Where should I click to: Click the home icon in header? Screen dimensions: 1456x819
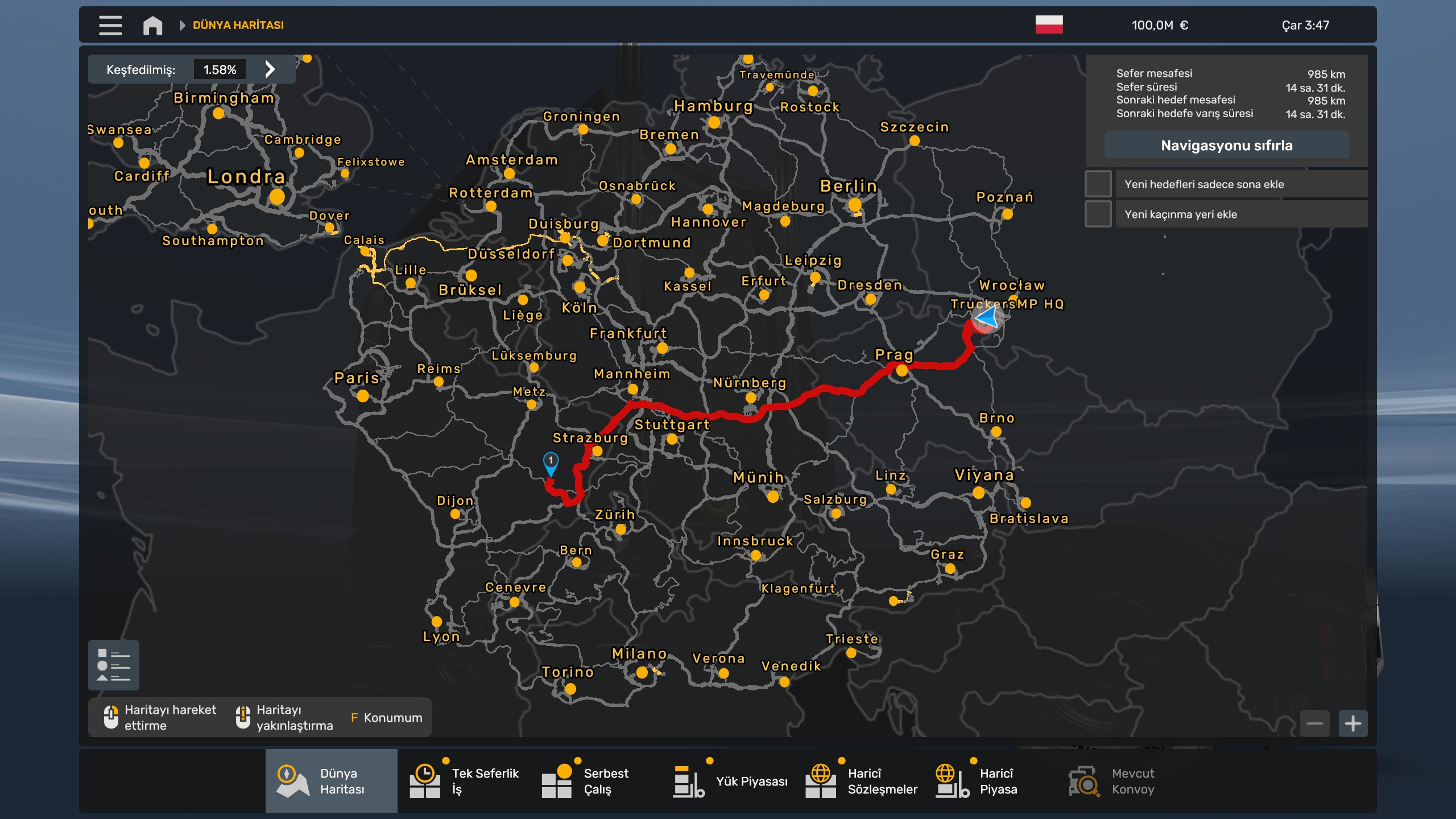coord(152,25)
